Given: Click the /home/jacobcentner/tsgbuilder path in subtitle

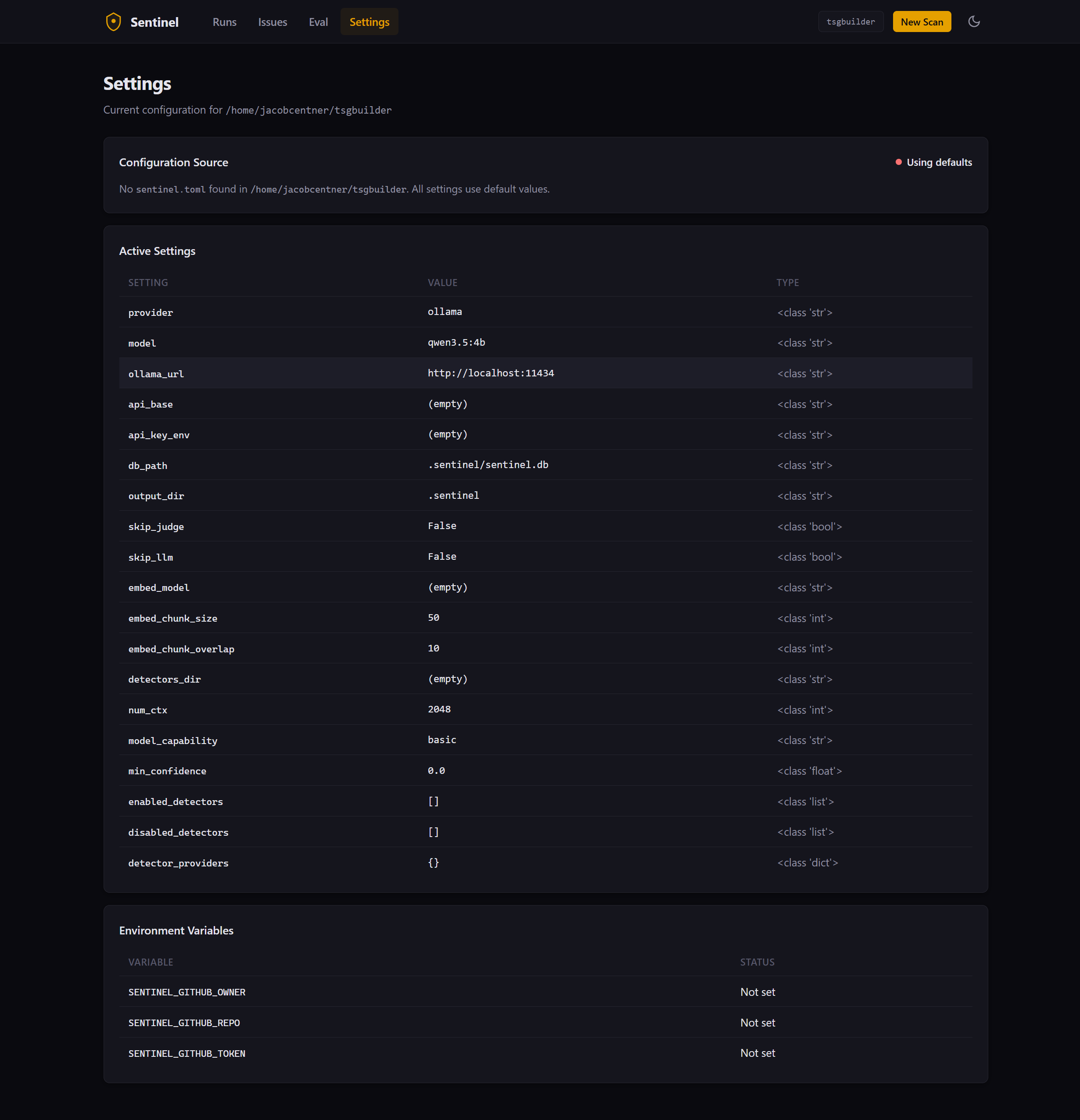Looking at the screenshot, I should 309,110.
